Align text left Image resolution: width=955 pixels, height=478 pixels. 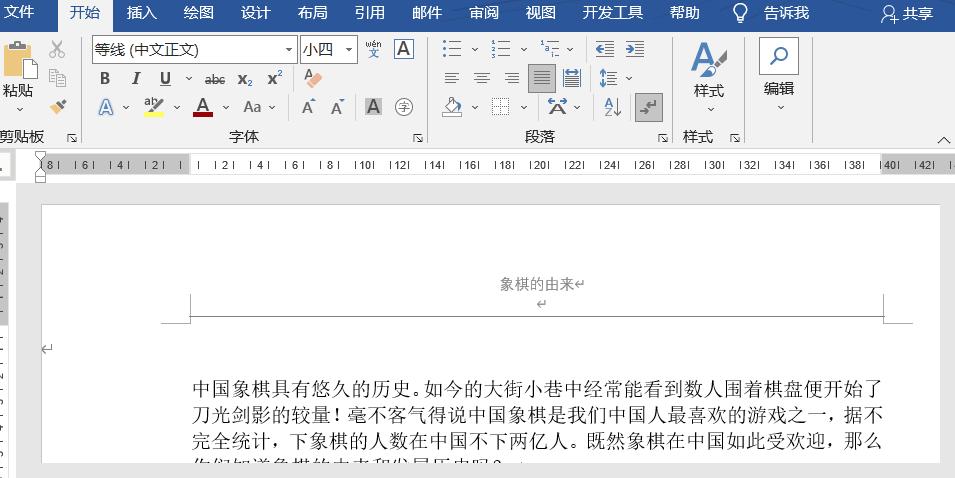pyautogui.click(x=451, y=78)
